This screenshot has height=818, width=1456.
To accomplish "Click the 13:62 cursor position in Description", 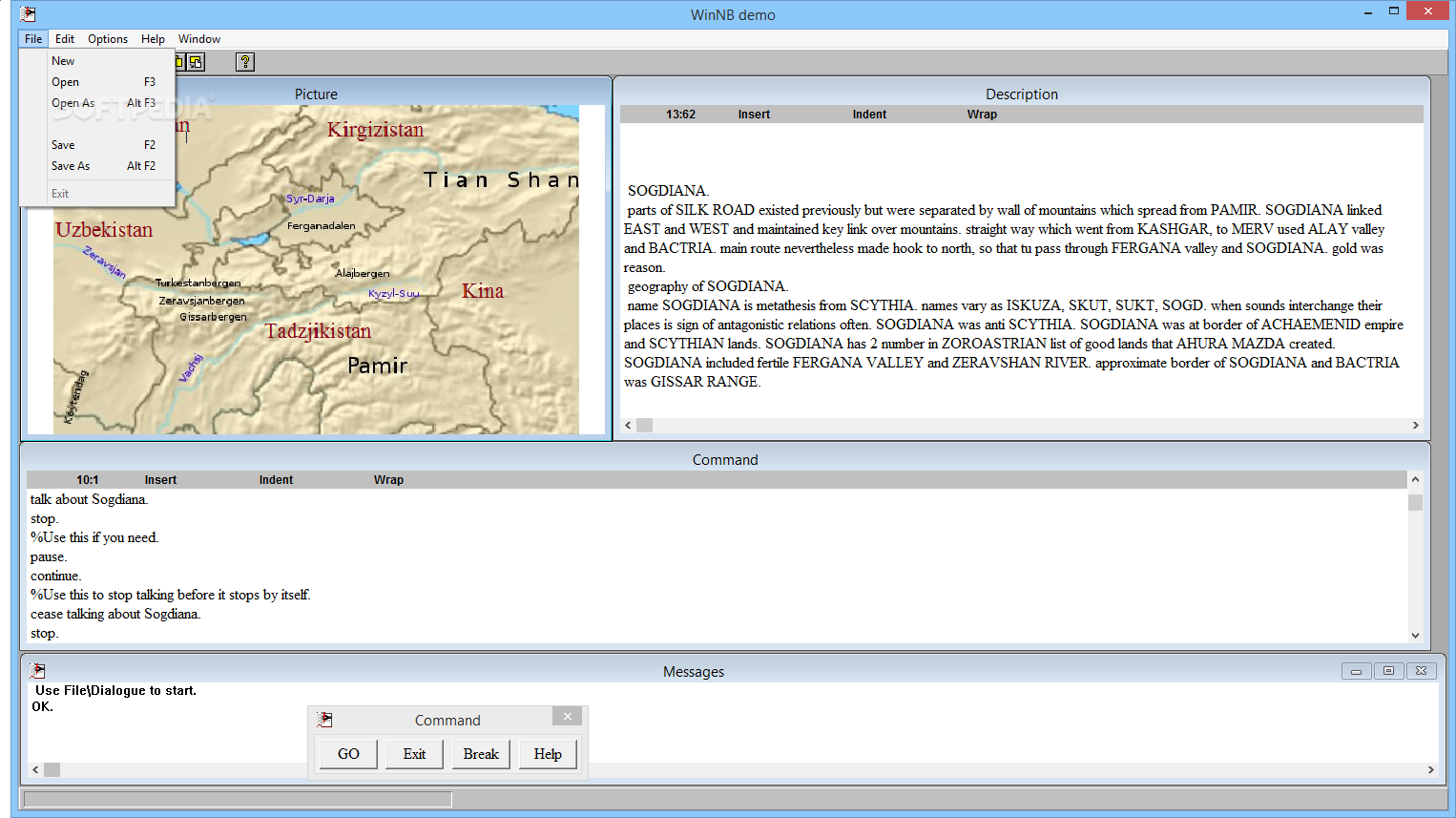I will 680,115.
